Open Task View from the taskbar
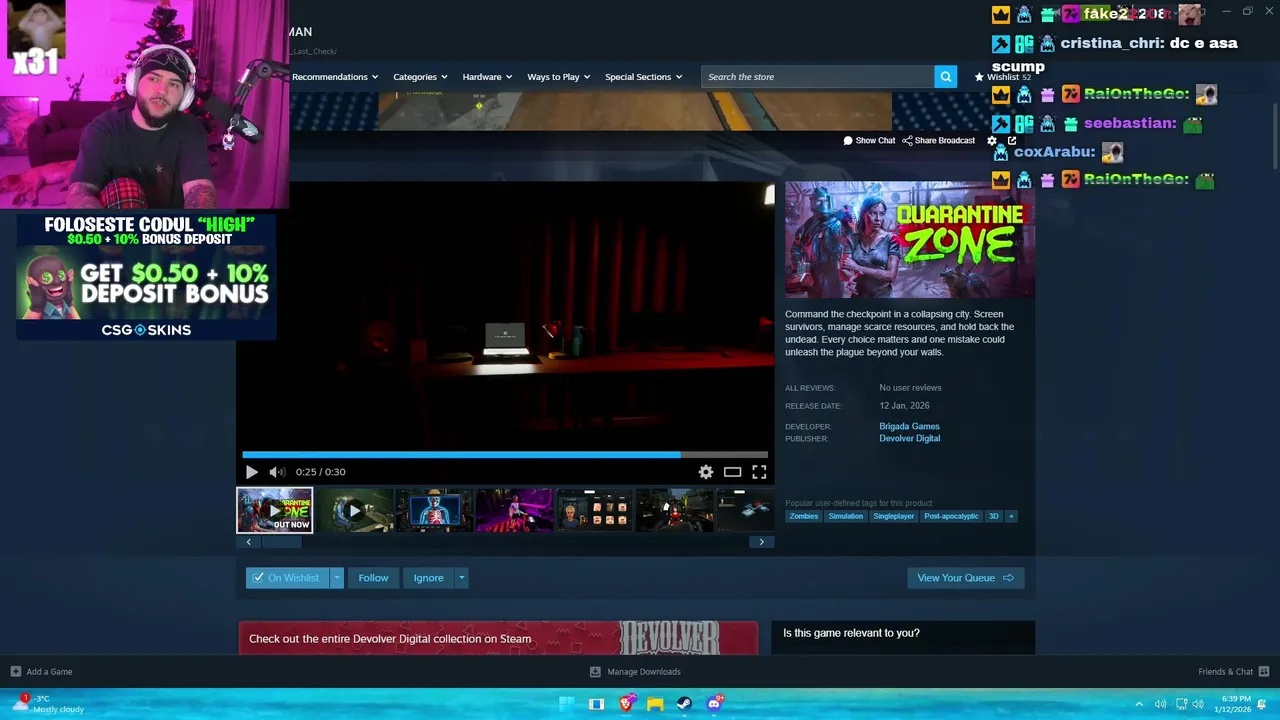1280x720 pixels. [x=596, y=704]
